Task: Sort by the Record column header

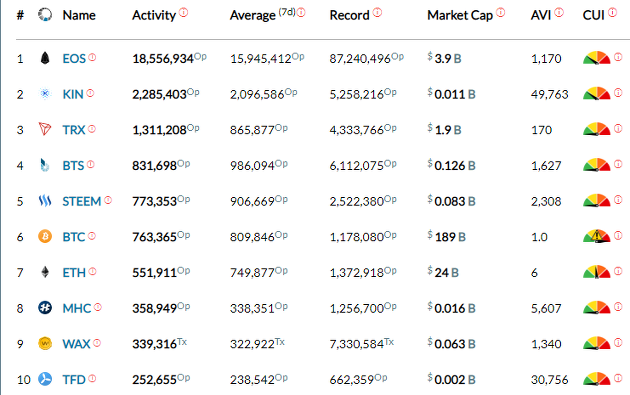Action: [349, 15]
